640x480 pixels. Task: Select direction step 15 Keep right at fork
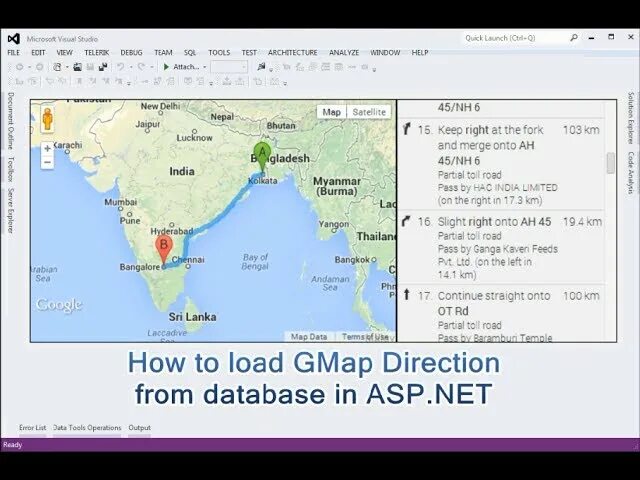pyautogui.click(x=501, y=164)
